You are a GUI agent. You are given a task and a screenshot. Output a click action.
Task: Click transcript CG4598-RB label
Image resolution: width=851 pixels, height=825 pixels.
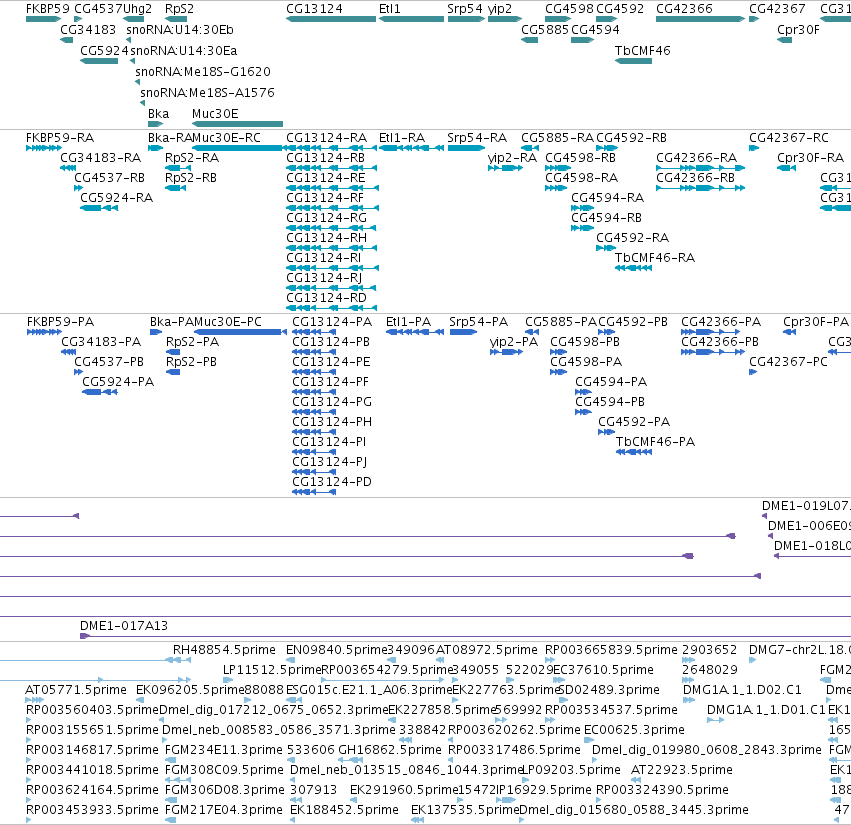coord(580,157)
